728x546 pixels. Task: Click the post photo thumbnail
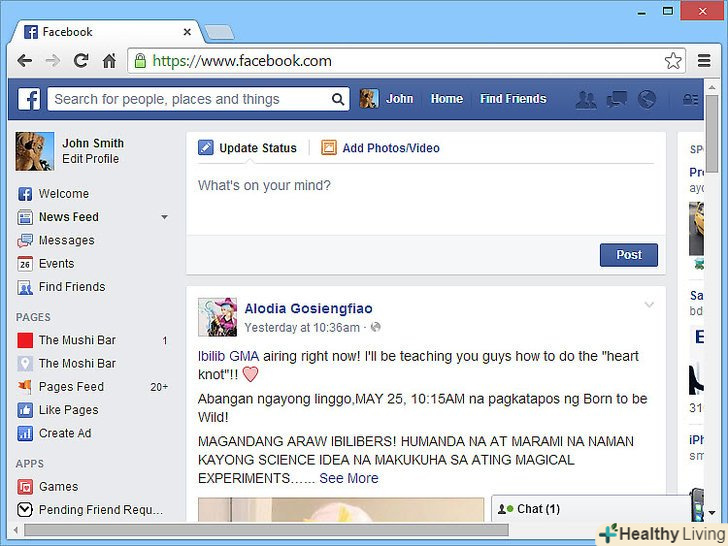coord(341,509)
